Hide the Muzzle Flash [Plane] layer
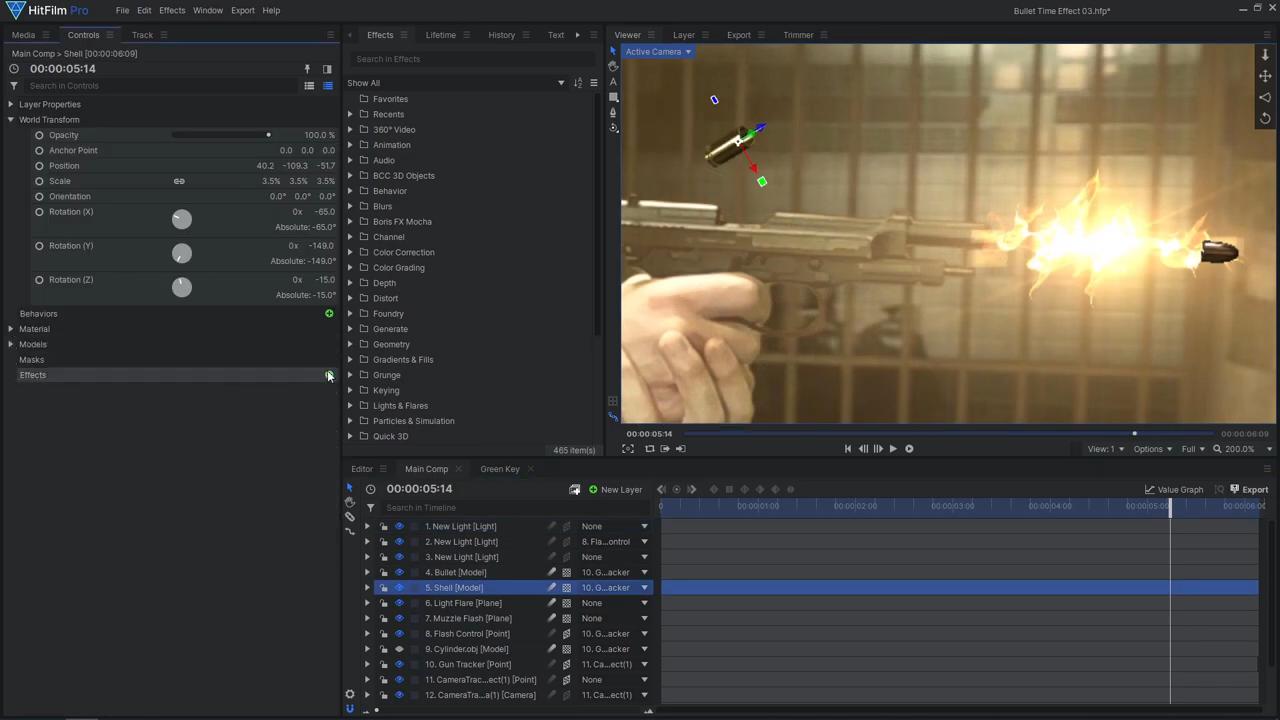The width and height of the screenshot is (1280, 720). click(x=399, y=619)
